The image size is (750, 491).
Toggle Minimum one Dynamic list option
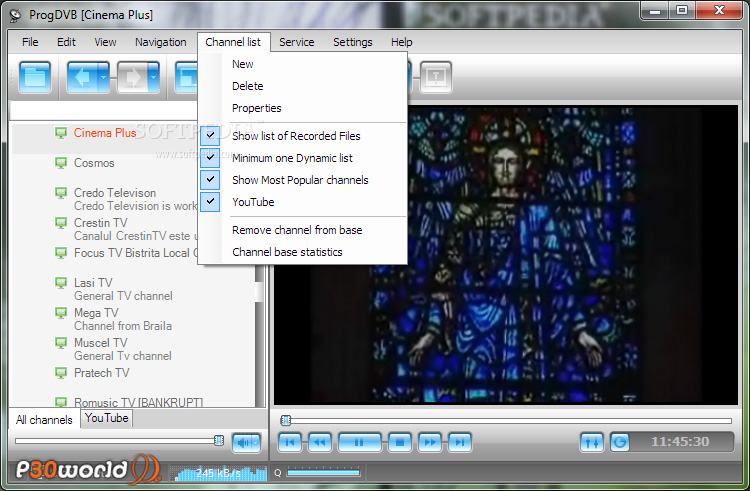tap(303, 158)
